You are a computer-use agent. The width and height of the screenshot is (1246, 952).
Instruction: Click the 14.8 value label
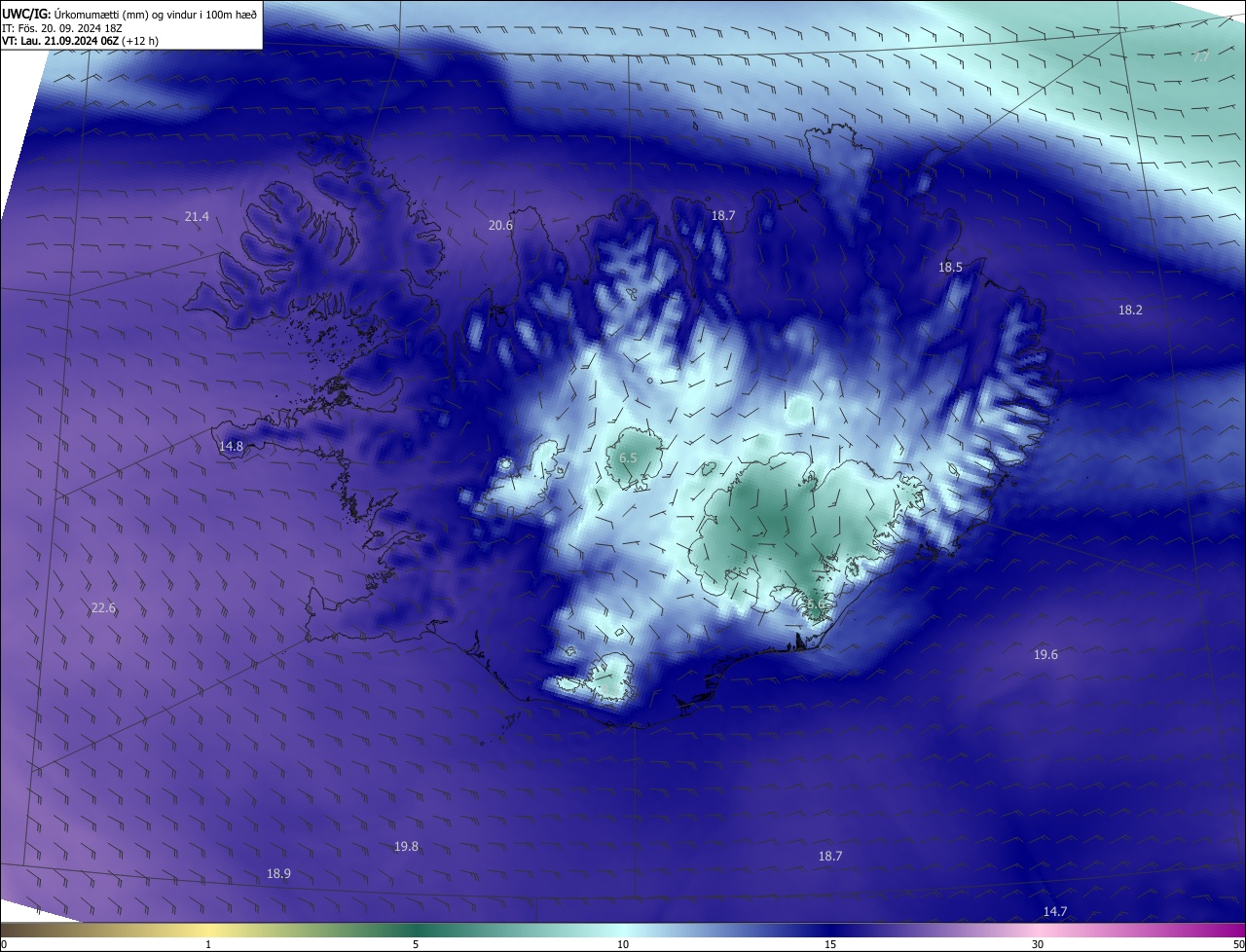pos(231,446)
